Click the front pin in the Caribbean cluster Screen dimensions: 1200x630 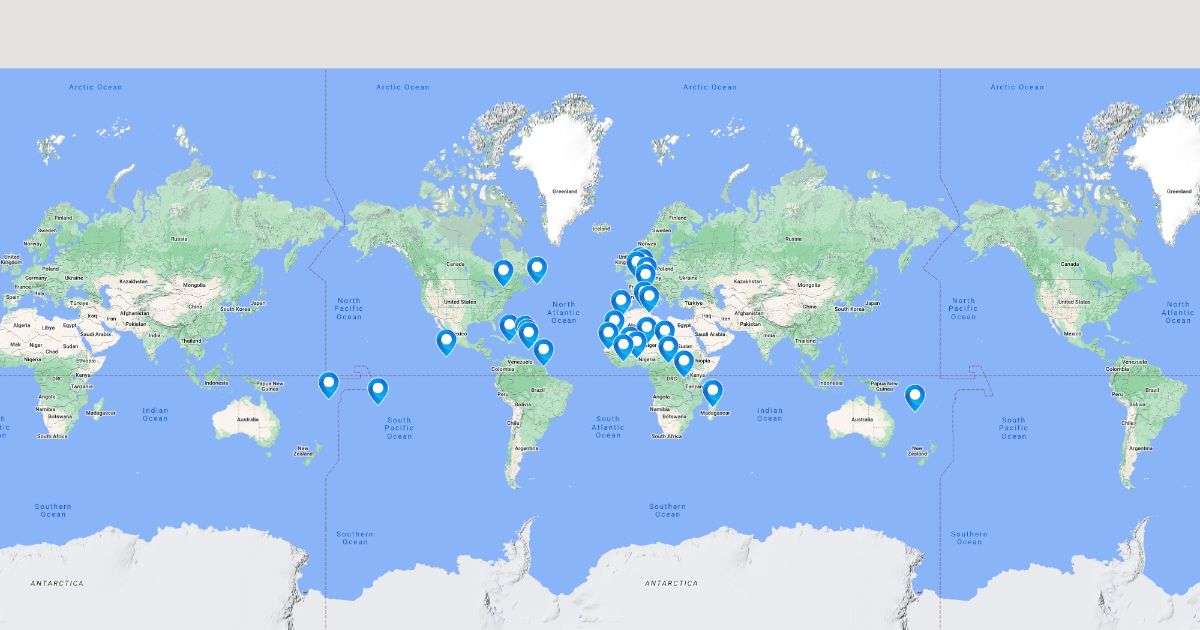pyautogui.click(x=529, y=335)
